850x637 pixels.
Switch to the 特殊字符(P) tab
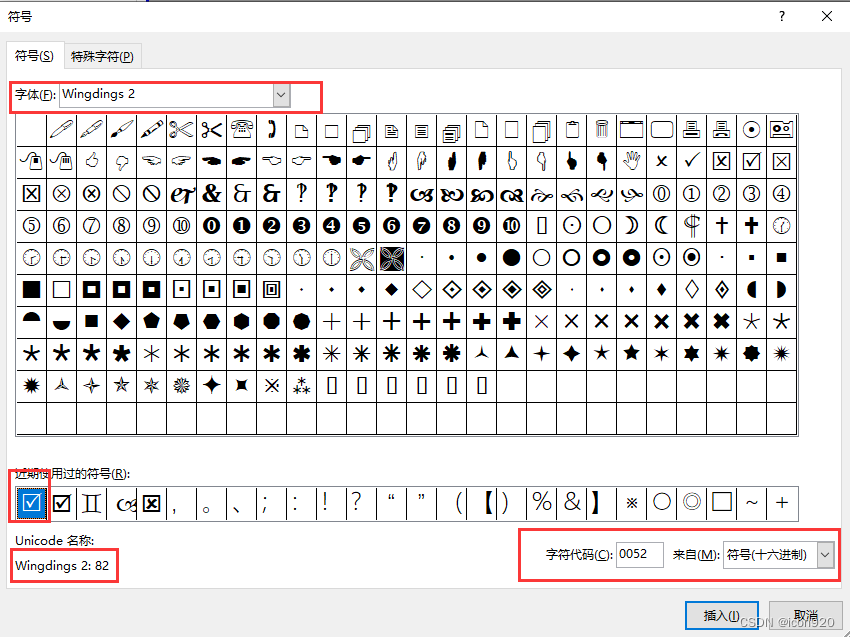102,56
